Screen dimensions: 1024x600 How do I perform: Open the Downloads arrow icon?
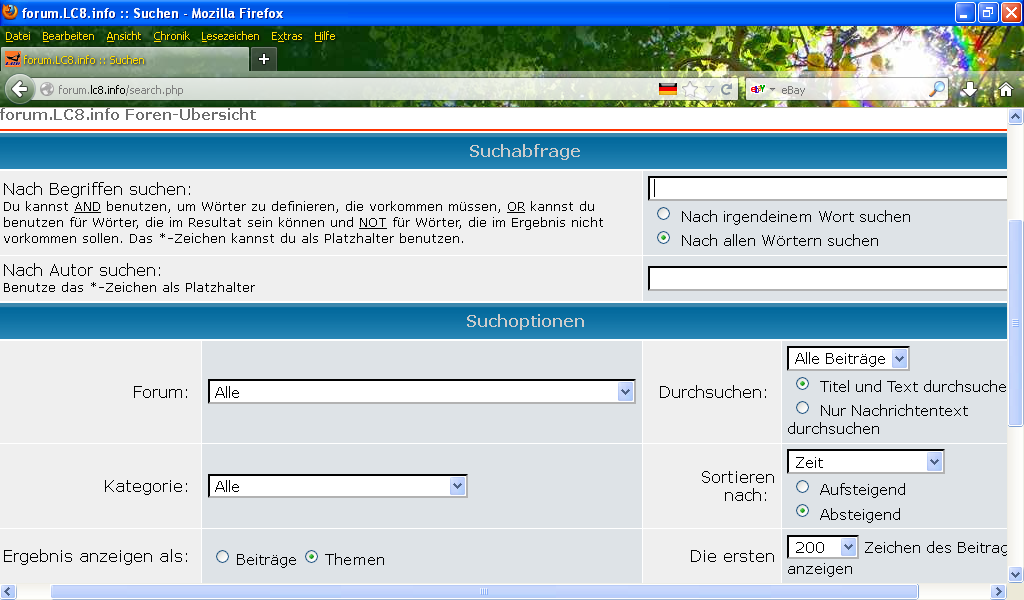coord(969,89)
